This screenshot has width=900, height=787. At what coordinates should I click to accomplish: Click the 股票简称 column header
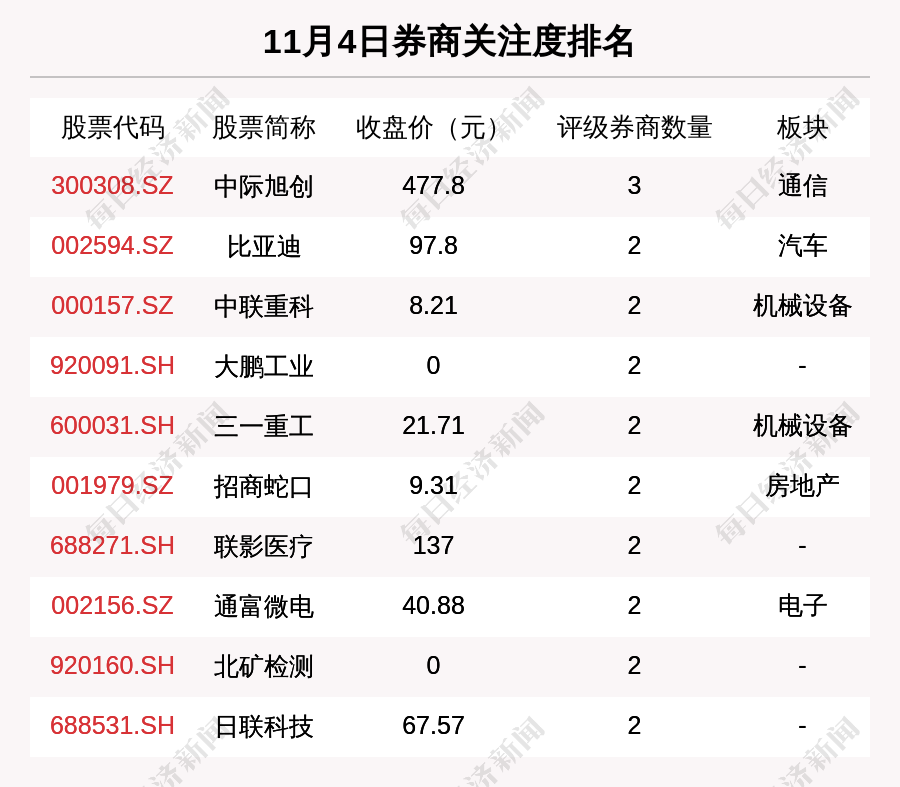coord(263,128)
